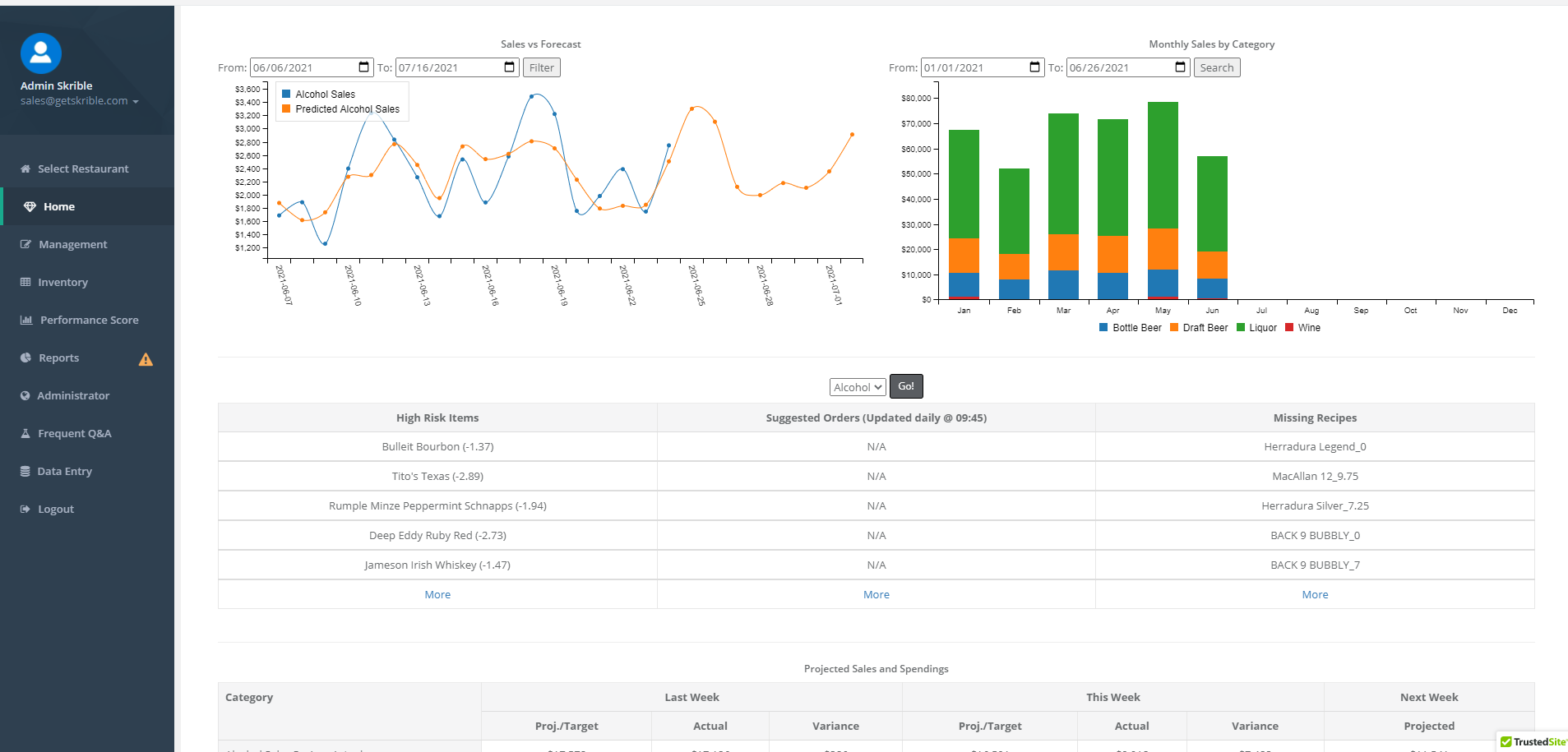Click the blue Bottle Beer legend swatch
Image resolution: width=1568 pixels, height=752 pixels.
click(1103, 327)
